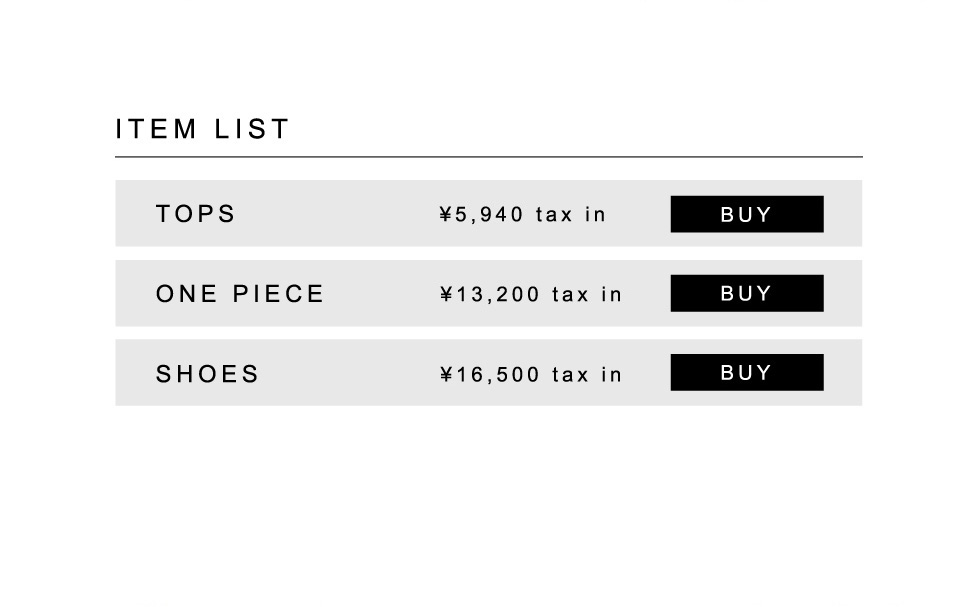The width and height of the screenshot is (980, 607).
Task: Click the word PIECE in ONE PIECE
Action: click(x=279, y=294)
